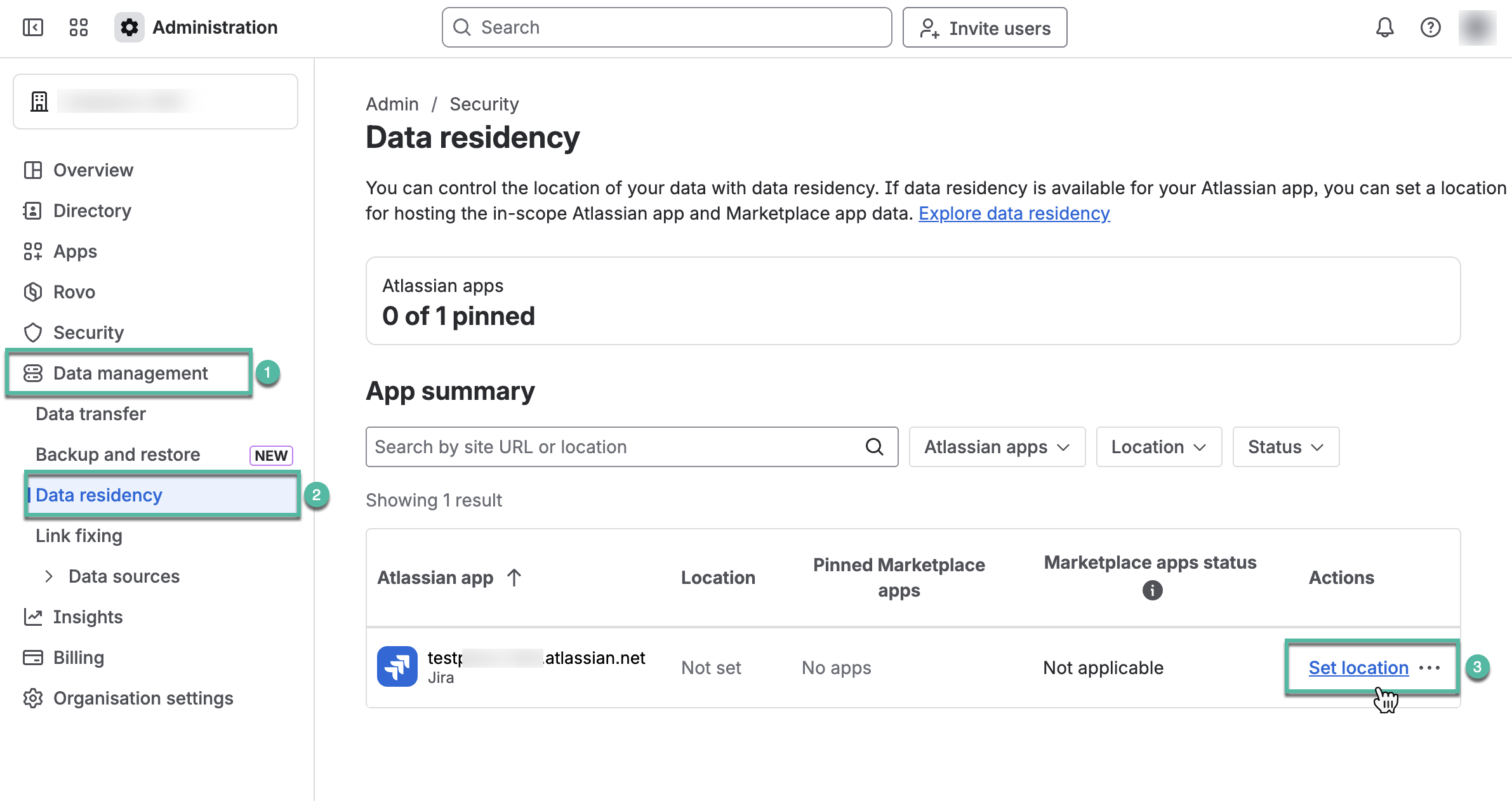
Task: Open Overview in sidebar
Action: click(x=93, y=170)
